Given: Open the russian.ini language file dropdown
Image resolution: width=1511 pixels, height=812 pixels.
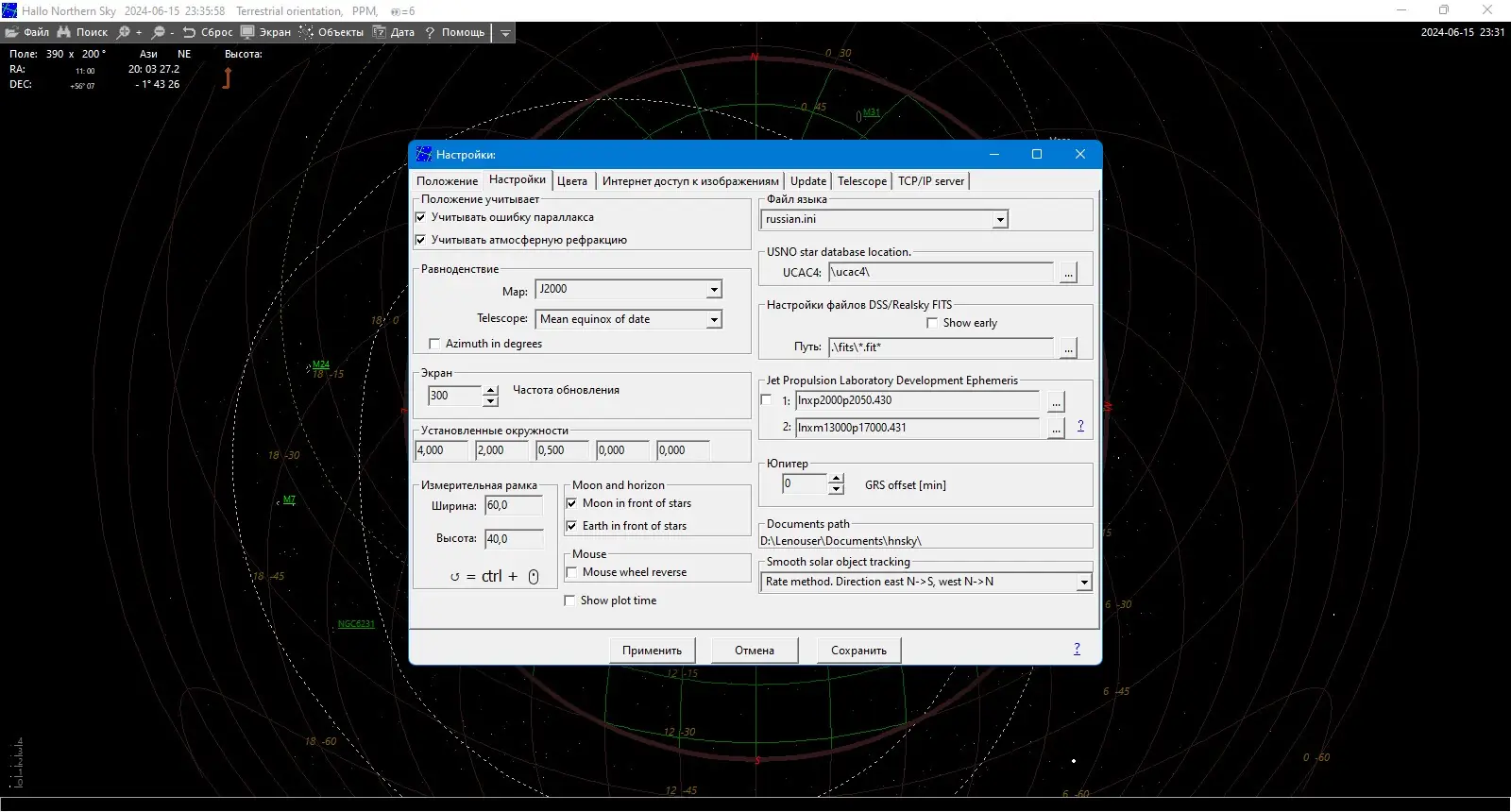Looking at the screenshot, I should (x=1000, y=220).
